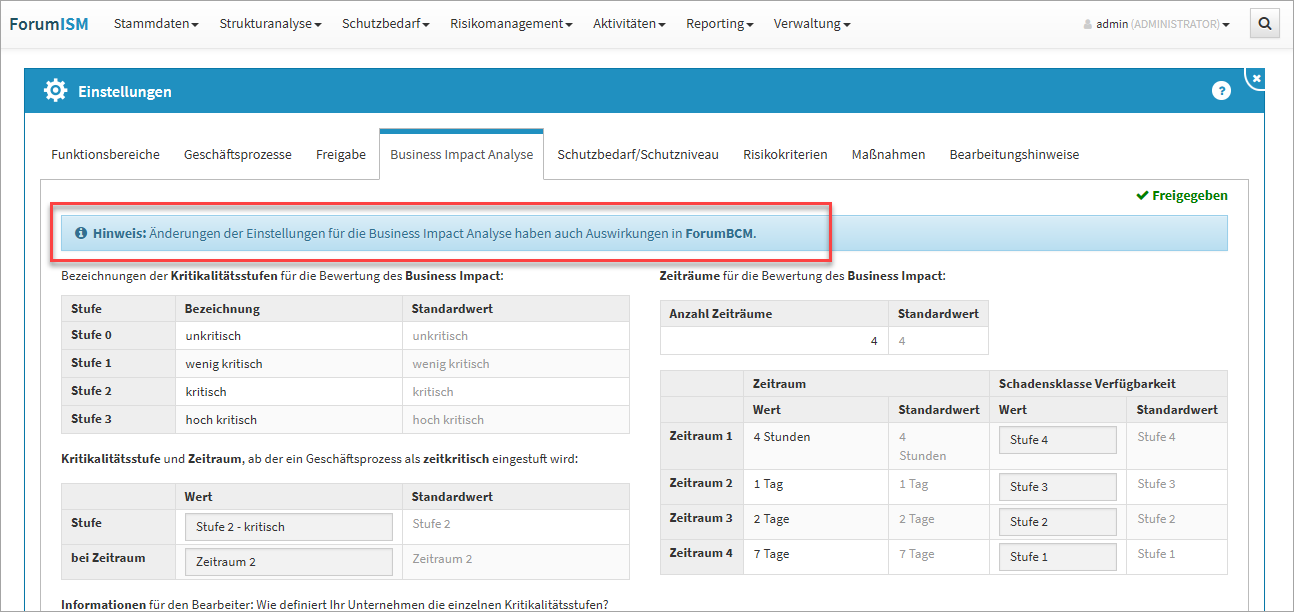The height and width of the screenshot is (612, 1294).
Task: Click the ForumISM logo
Action: 49,24
